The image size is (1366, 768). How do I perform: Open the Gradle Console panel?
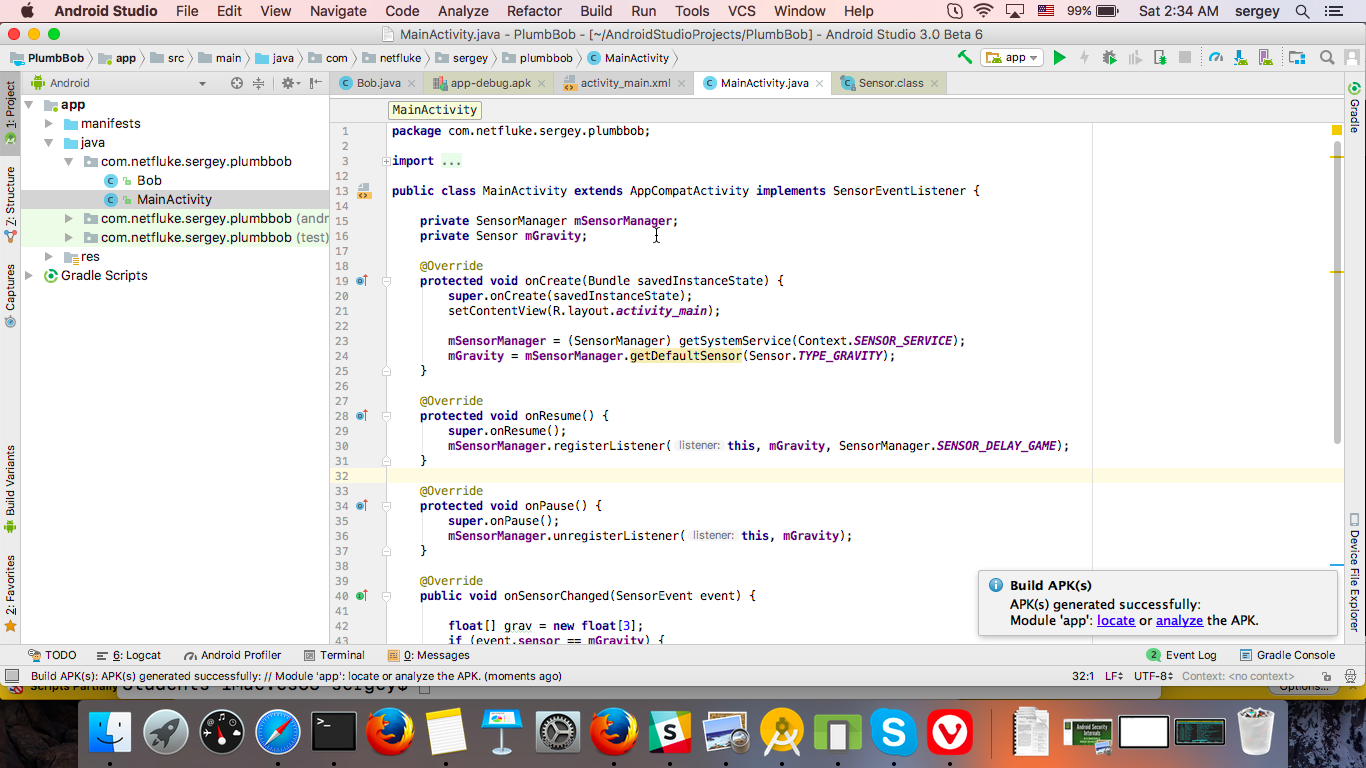[x=1287, y=655]
